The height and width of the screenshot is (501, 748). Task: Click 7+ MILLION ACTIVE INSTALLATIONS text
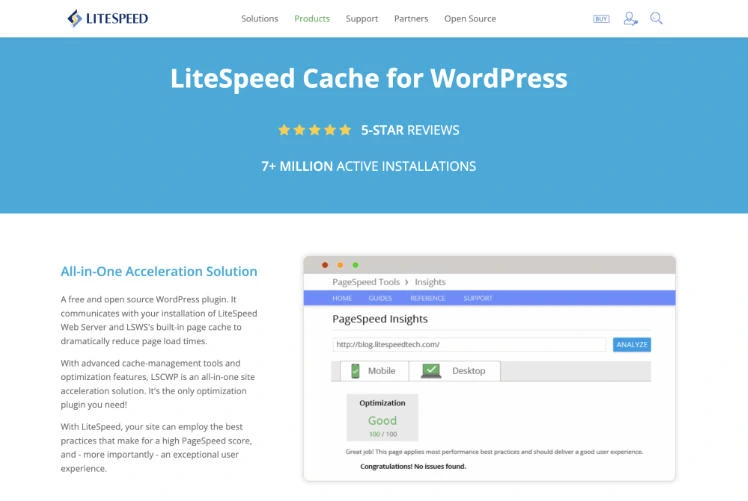[x=368, y=166]
